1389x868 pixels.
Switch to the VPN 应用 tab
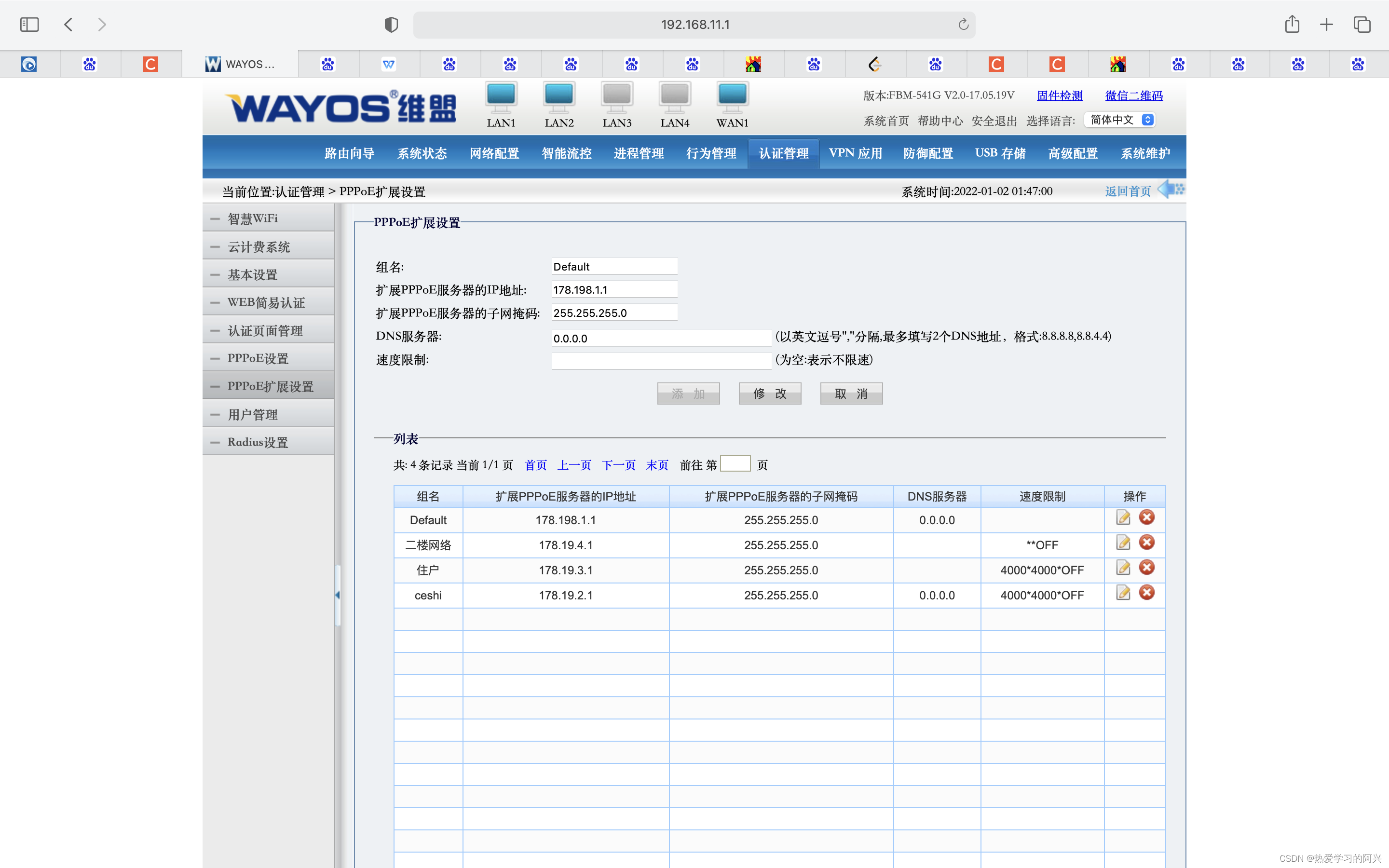(855, 153)
